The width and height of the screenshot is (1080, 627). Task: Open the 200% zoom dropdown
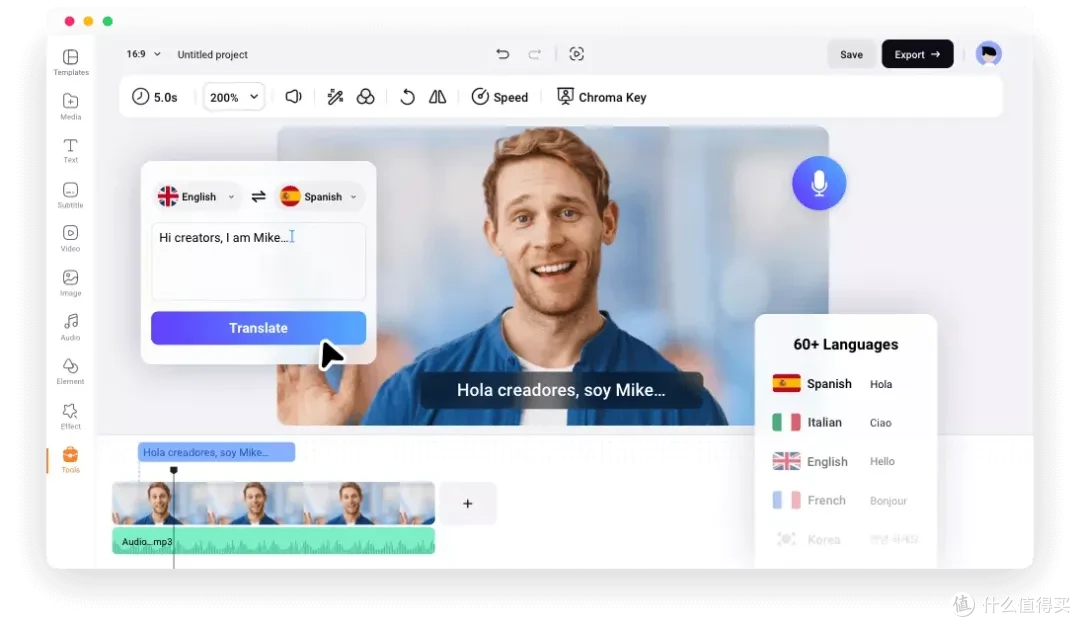[x=233, y=97]
